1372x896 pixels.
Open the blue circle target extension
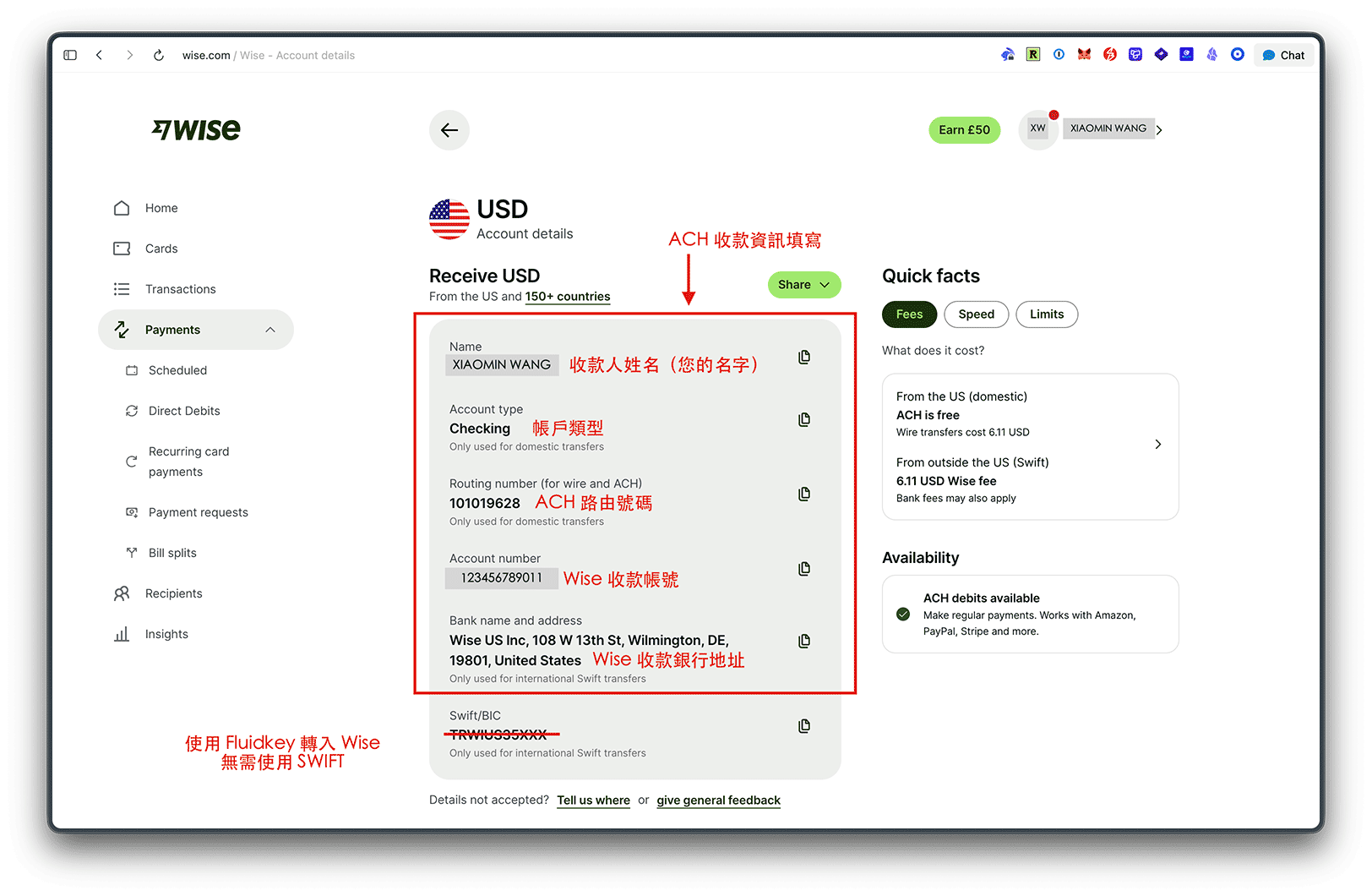tap(1238, 54)
